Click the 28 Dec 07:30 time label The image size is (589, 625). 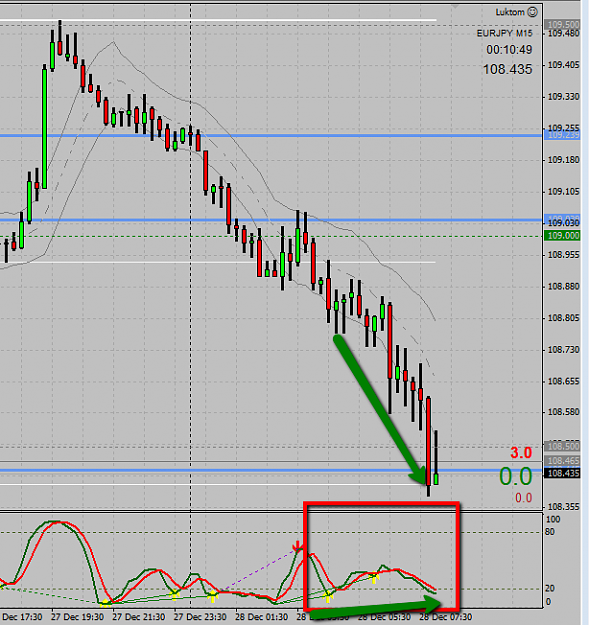coord(446,617)
